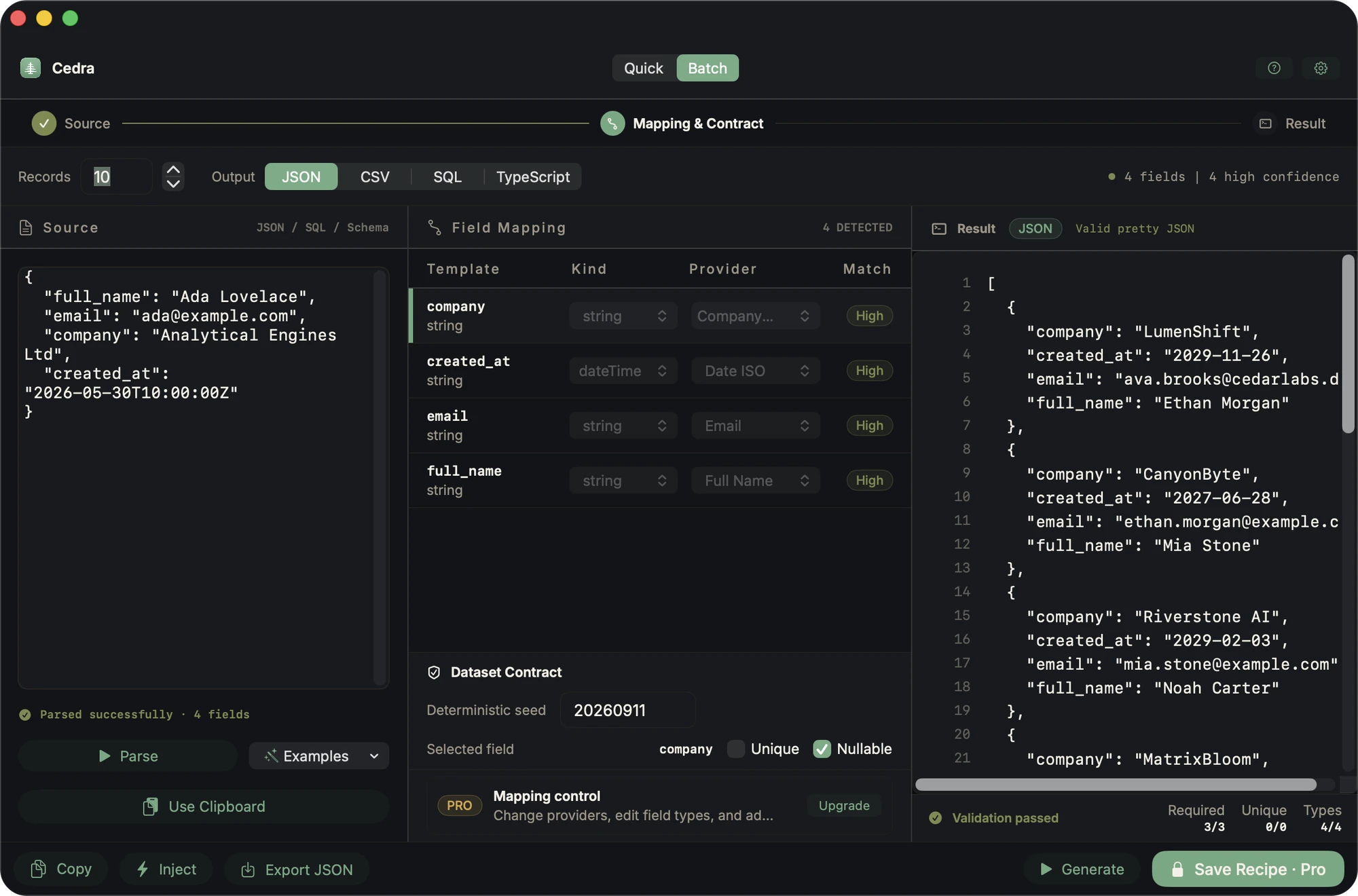Click the Parse button
1358x896 pixels.
pyautogui.click(x=128, y=756)
